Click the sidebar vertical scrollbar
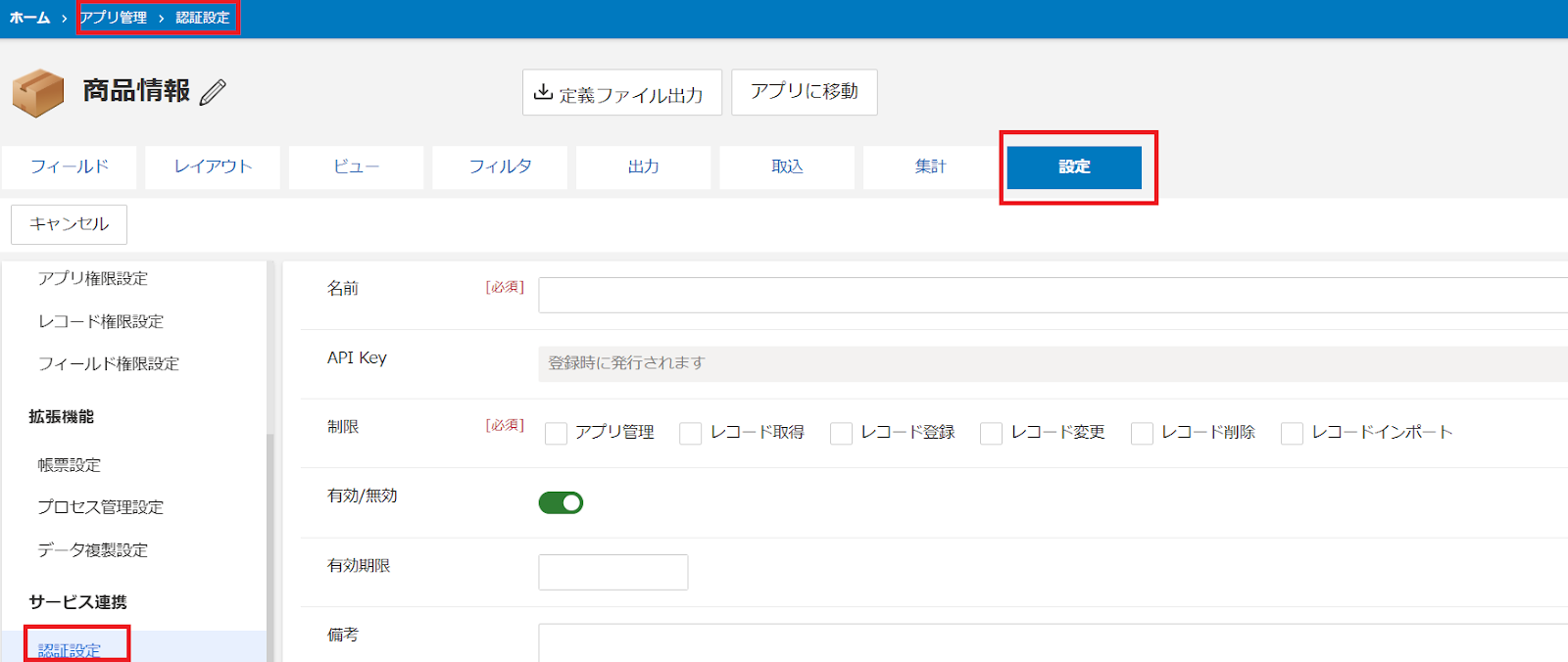This screenshot has width=1568, height=662. [x=270, y=548]
